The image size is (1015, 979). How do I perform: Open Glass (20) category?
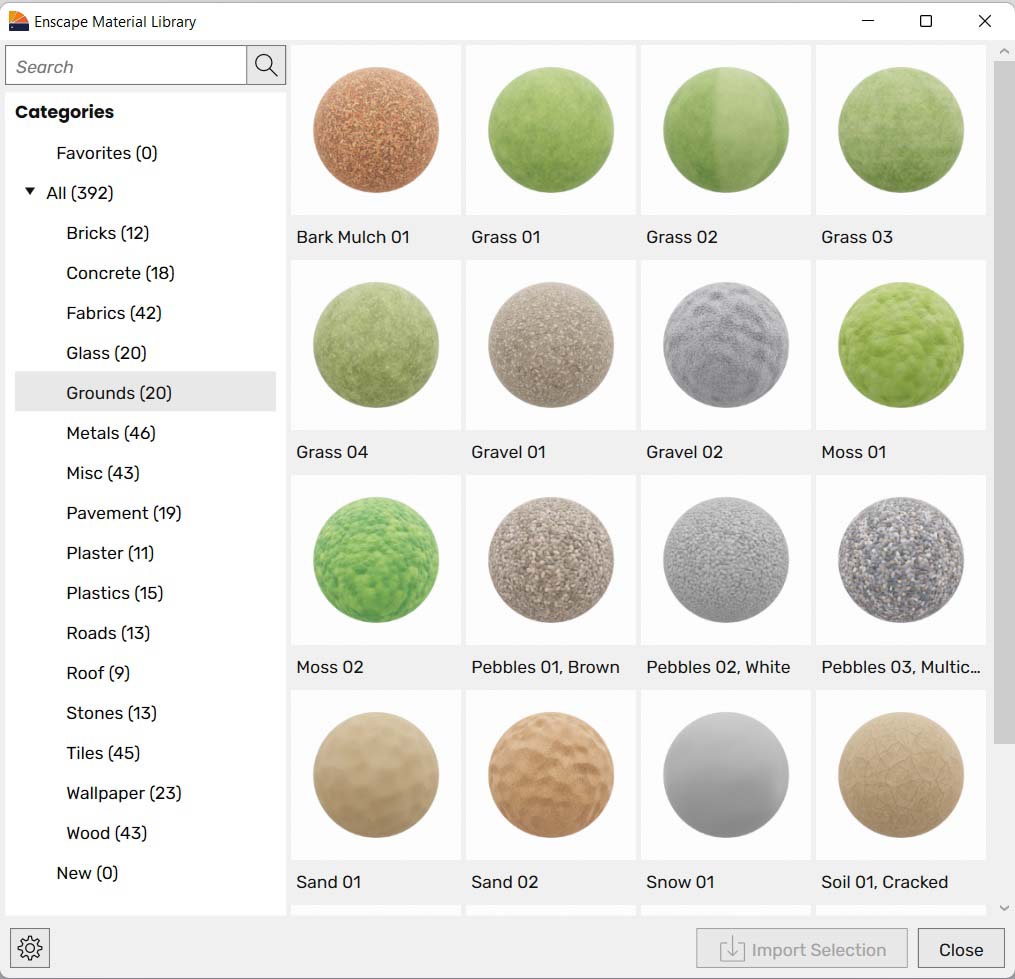[106, 354]
